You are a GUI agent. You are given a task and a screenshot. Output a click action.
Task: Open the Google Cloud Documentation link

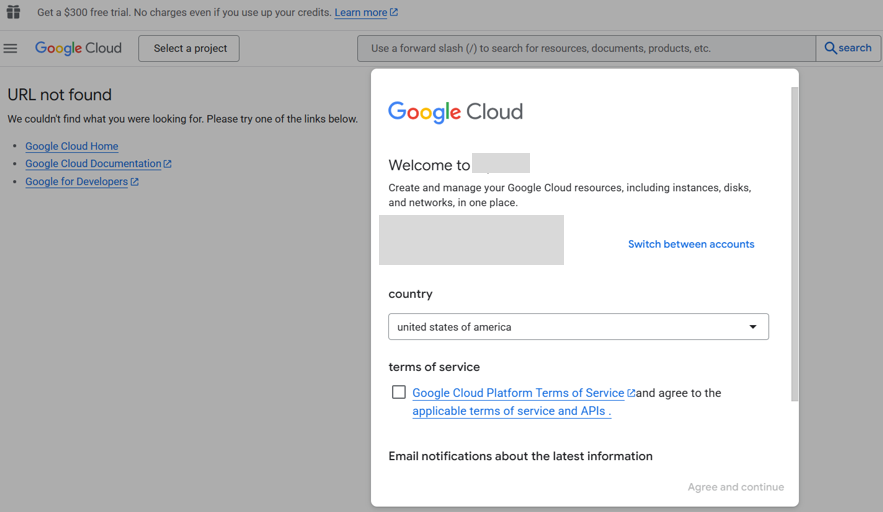93,164
